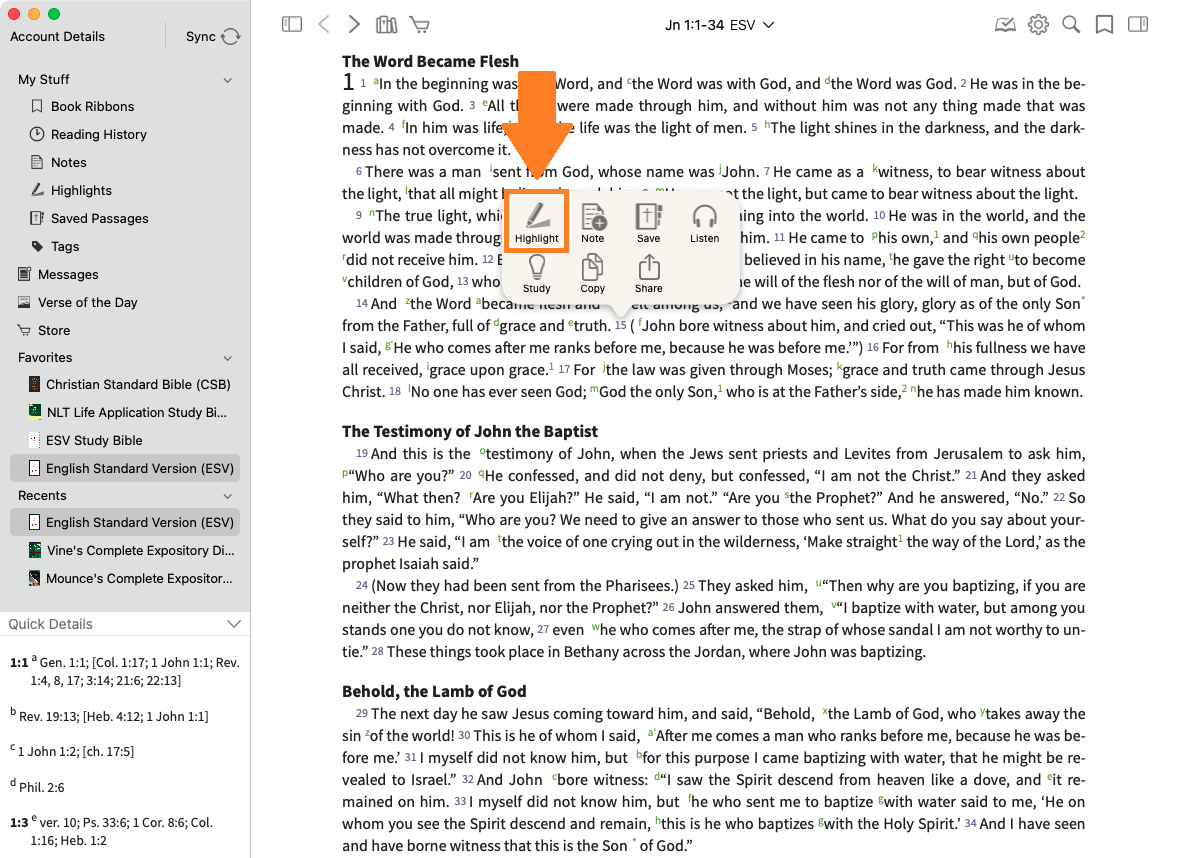Open the store cart toolbar icon
This screenshot has height=858, width=1178.
point(419,25)
